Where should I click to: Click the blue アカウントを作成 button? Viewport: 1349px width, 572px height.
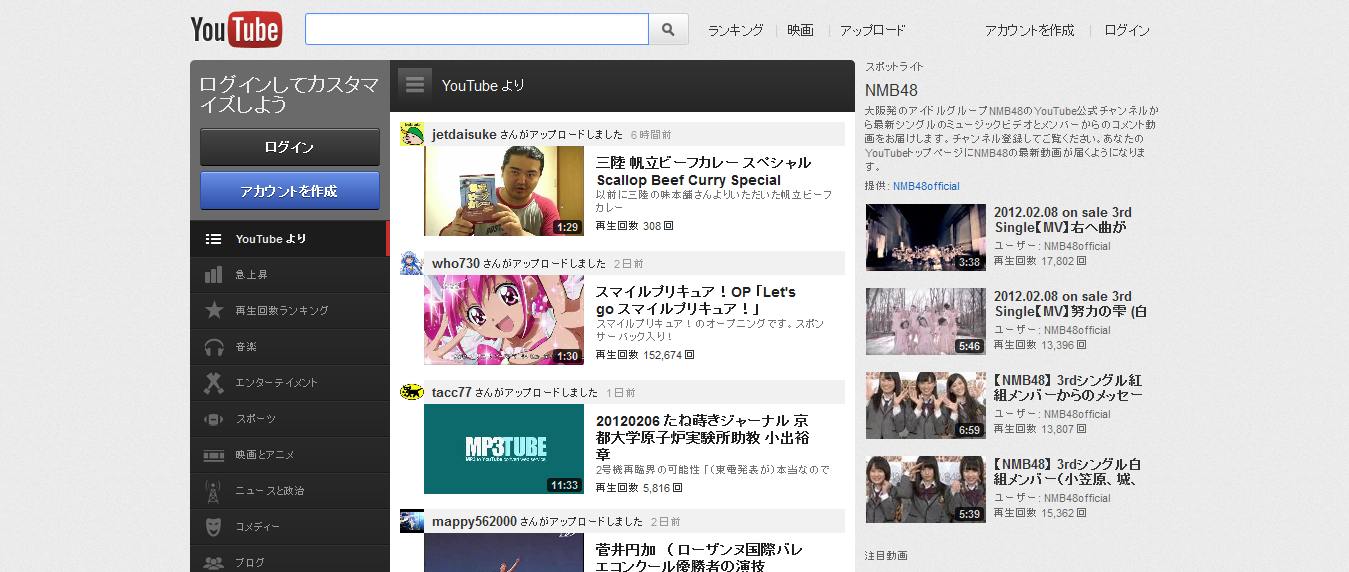[290, 191]
